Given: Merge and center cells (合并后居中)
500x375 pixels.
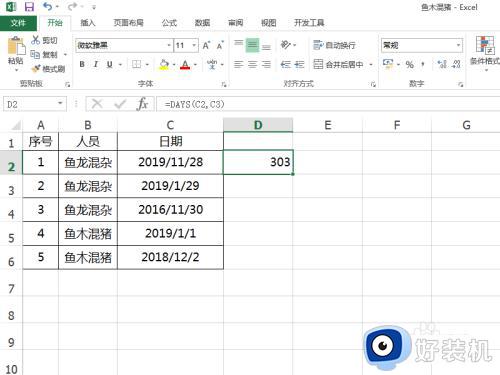Looking at the screenshot, I should pyautogui.click(x=338, y=64).
